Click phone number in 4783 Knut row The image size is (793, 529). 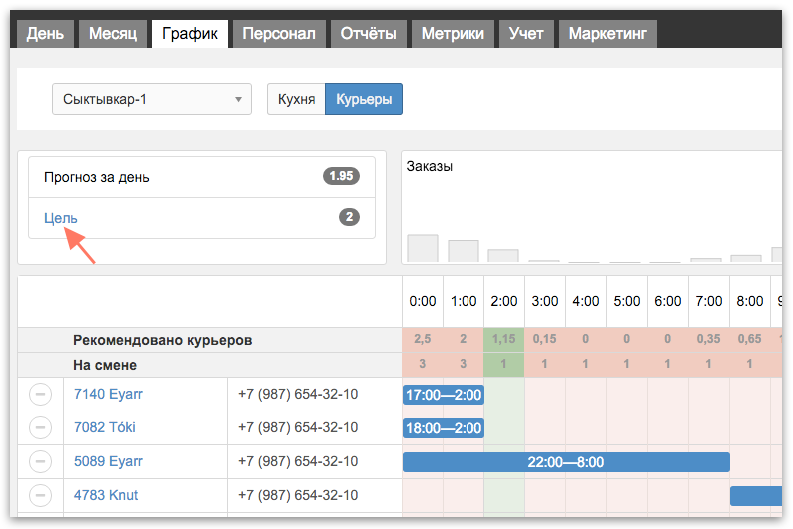tap(298, 495)
